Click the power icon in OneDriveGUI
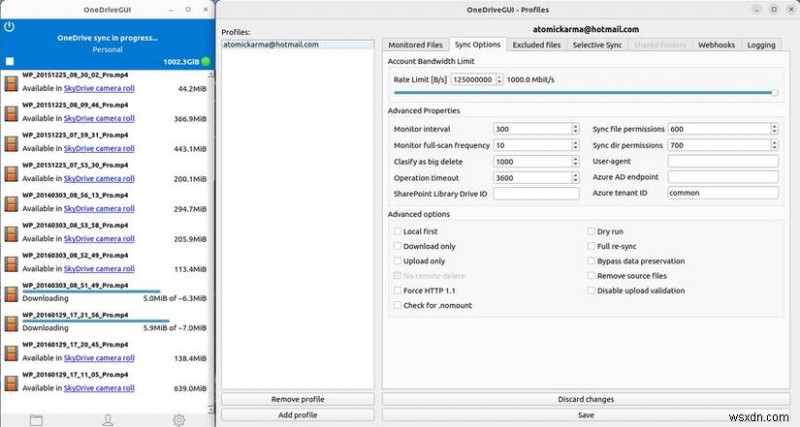Image resolution: width=800 pixels, height=427 pixels. click(9, 27)
